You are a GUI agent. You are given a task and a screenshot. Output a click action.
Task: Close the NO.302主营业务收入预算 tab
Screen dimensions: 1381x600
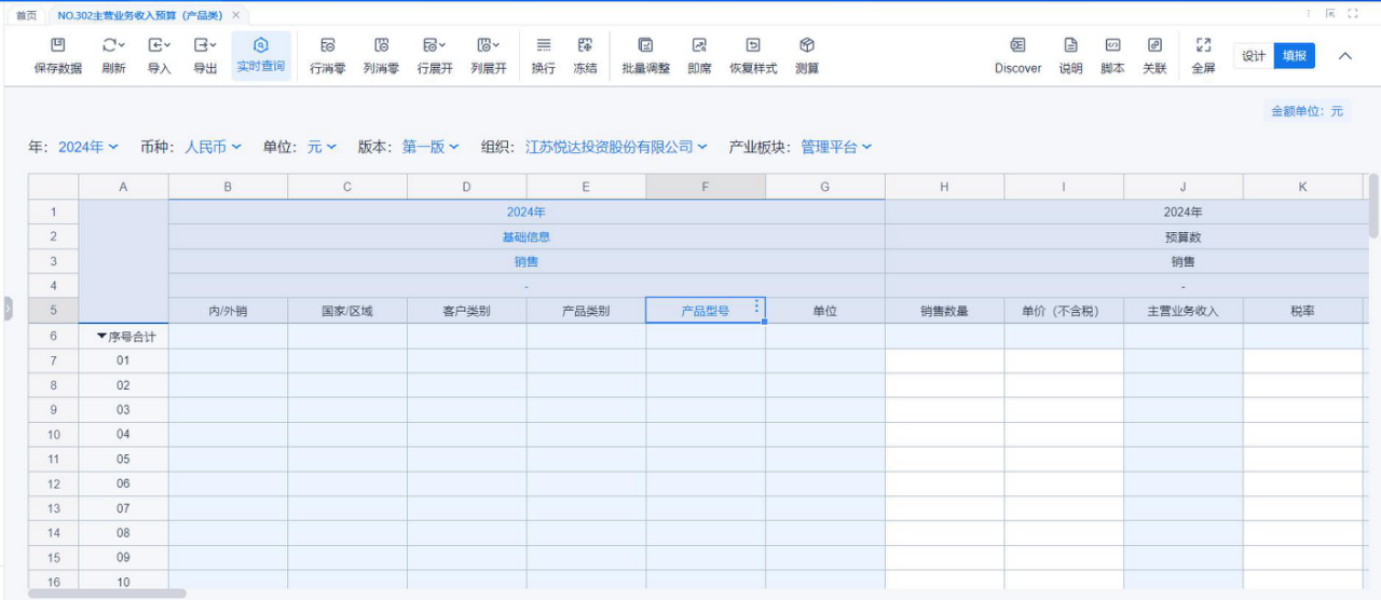pos(236,15)
